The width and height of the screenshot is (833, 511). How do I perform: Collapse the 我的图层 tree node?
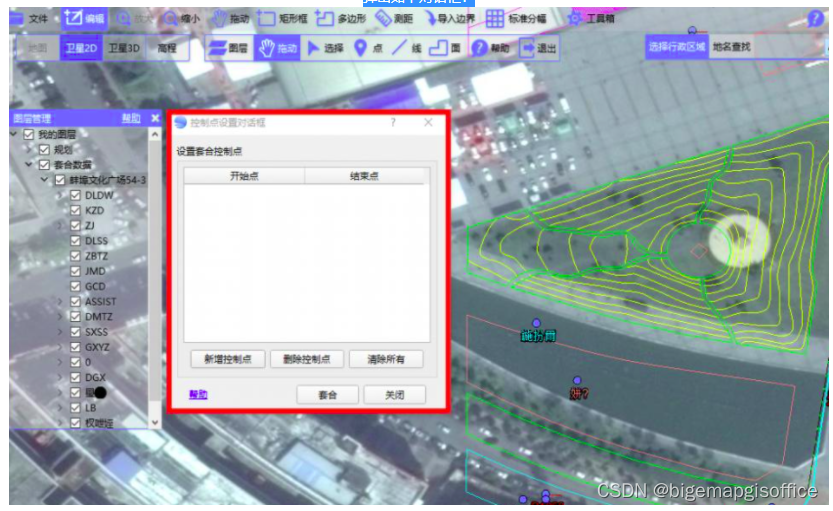click(14, 134)
